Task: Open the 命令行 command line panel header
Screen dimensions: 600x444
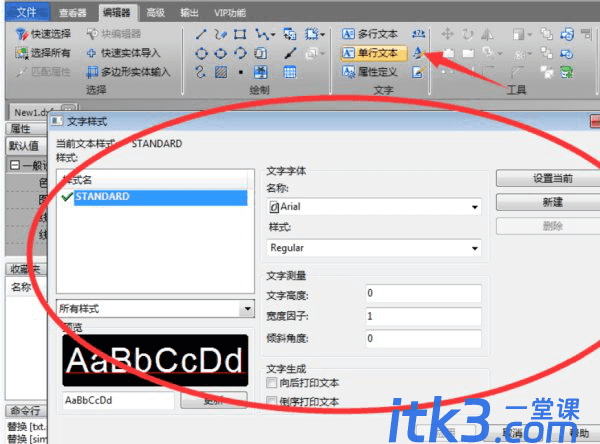Action: pyautogui.click(x=26, y=411)
